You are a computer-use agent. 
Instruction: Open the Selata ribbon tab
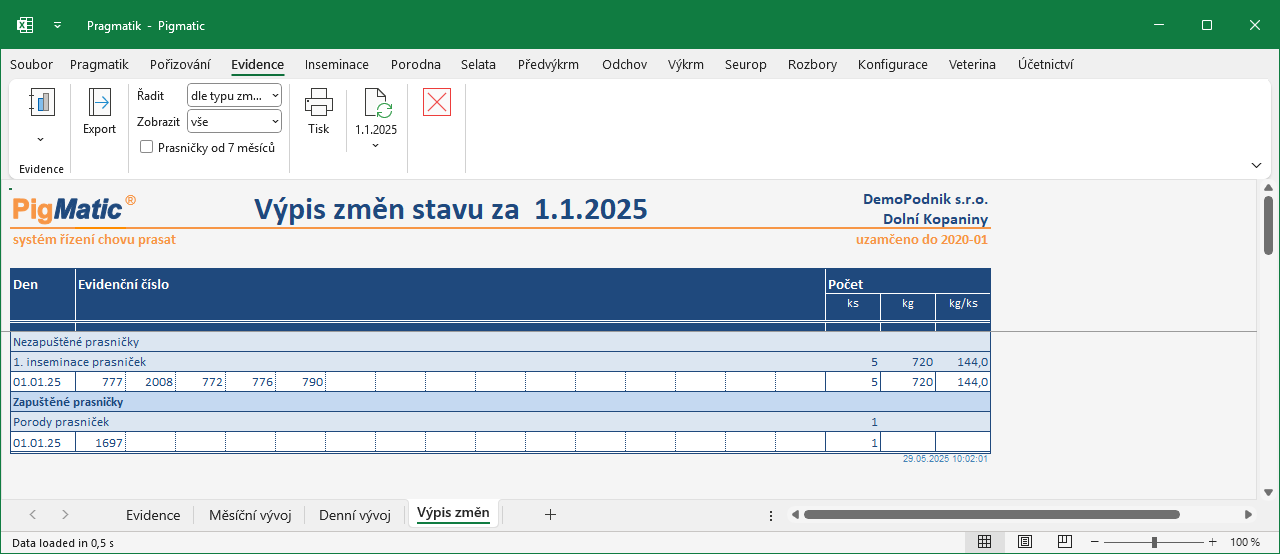tap(478, 64)
